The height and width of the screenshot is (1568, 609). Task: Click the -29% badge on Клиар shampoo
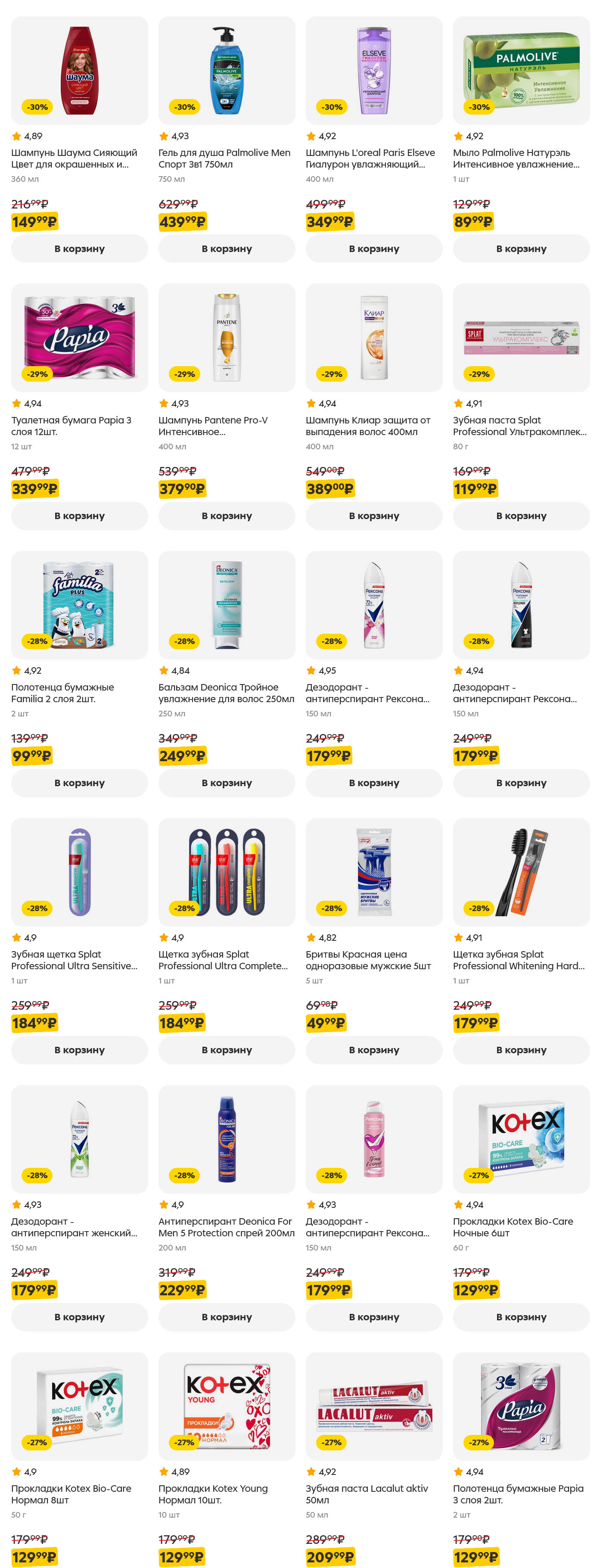(x=332, y=374)
